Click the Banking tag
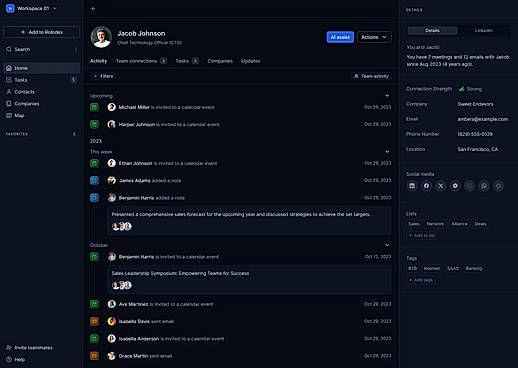518x368 pixels. (474, 268)
